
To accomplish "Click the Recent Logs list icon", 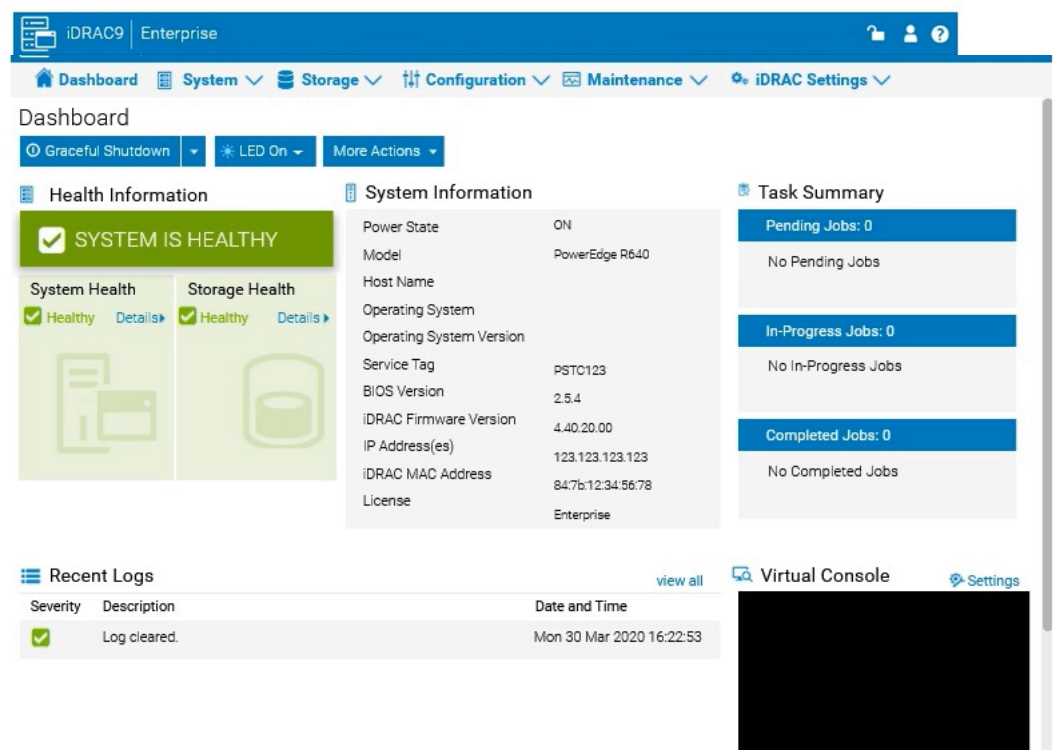I will point(30,575).
